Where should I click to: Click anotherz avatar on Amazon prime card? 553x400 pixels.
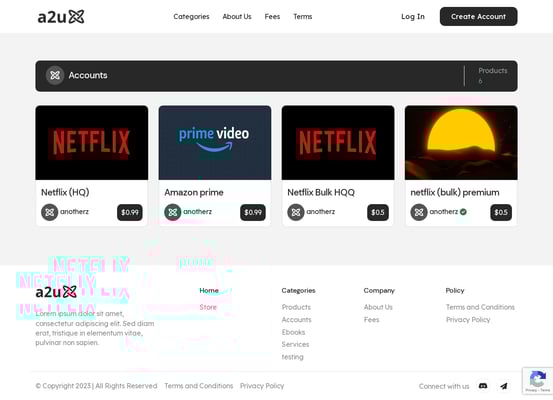[x=172, y=212]
